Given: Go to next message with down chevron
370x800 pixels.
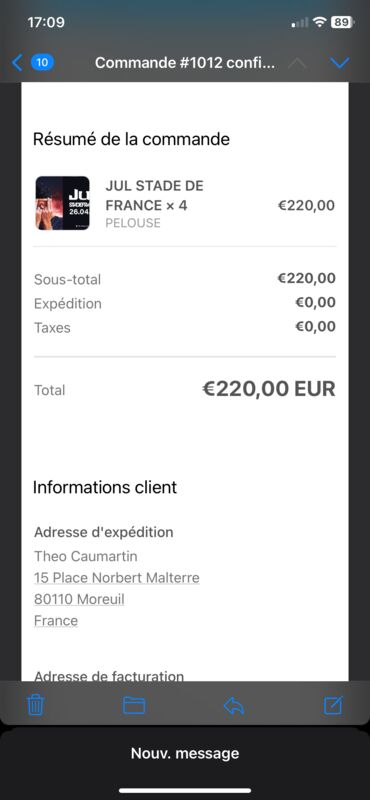Looking at the screenshot, I should pyautogui.click(x=340, y=63).
